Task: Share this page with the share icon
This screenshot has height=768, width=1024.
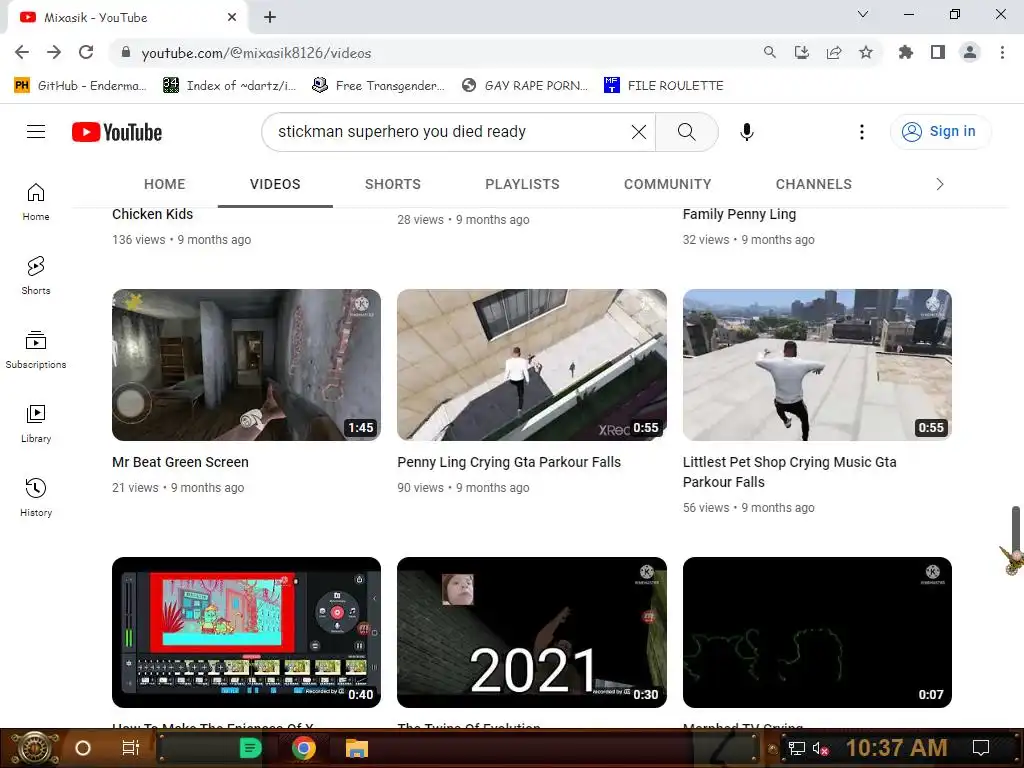Action: [x=834, y=52]
